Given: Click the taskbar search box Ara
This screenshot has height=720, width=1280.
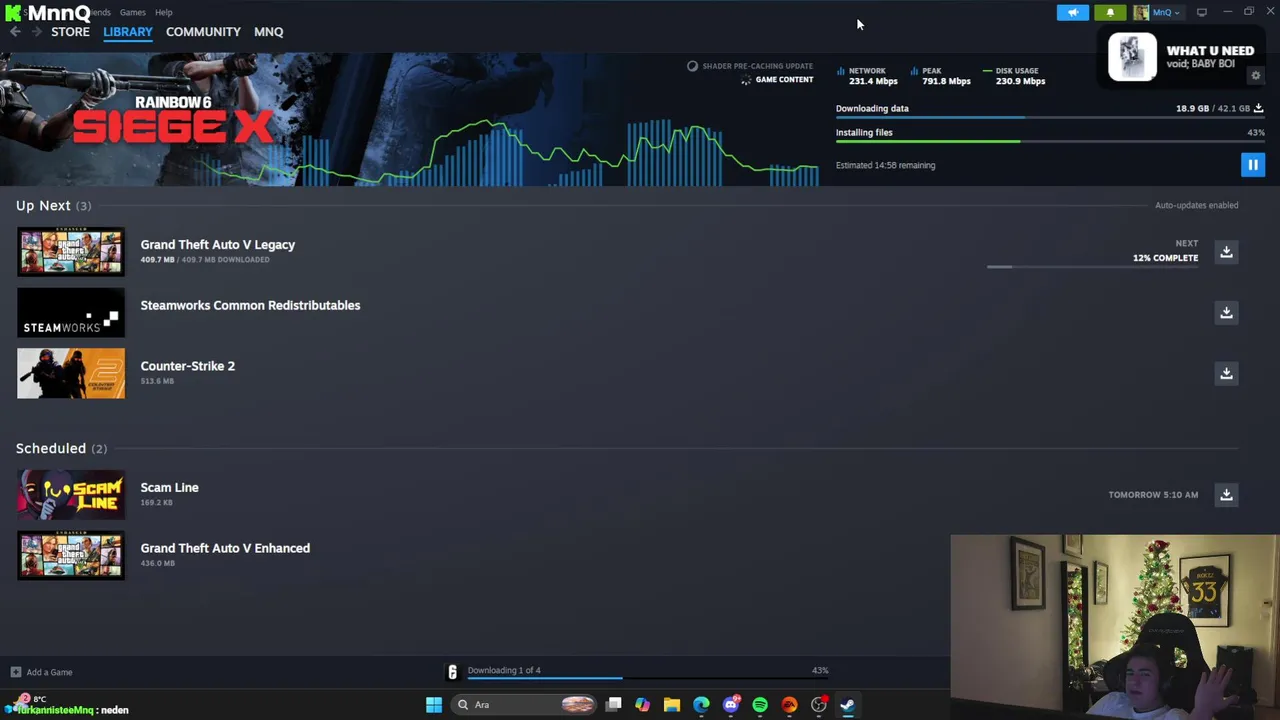Looking at the screenshot, I should pos(524,705).
